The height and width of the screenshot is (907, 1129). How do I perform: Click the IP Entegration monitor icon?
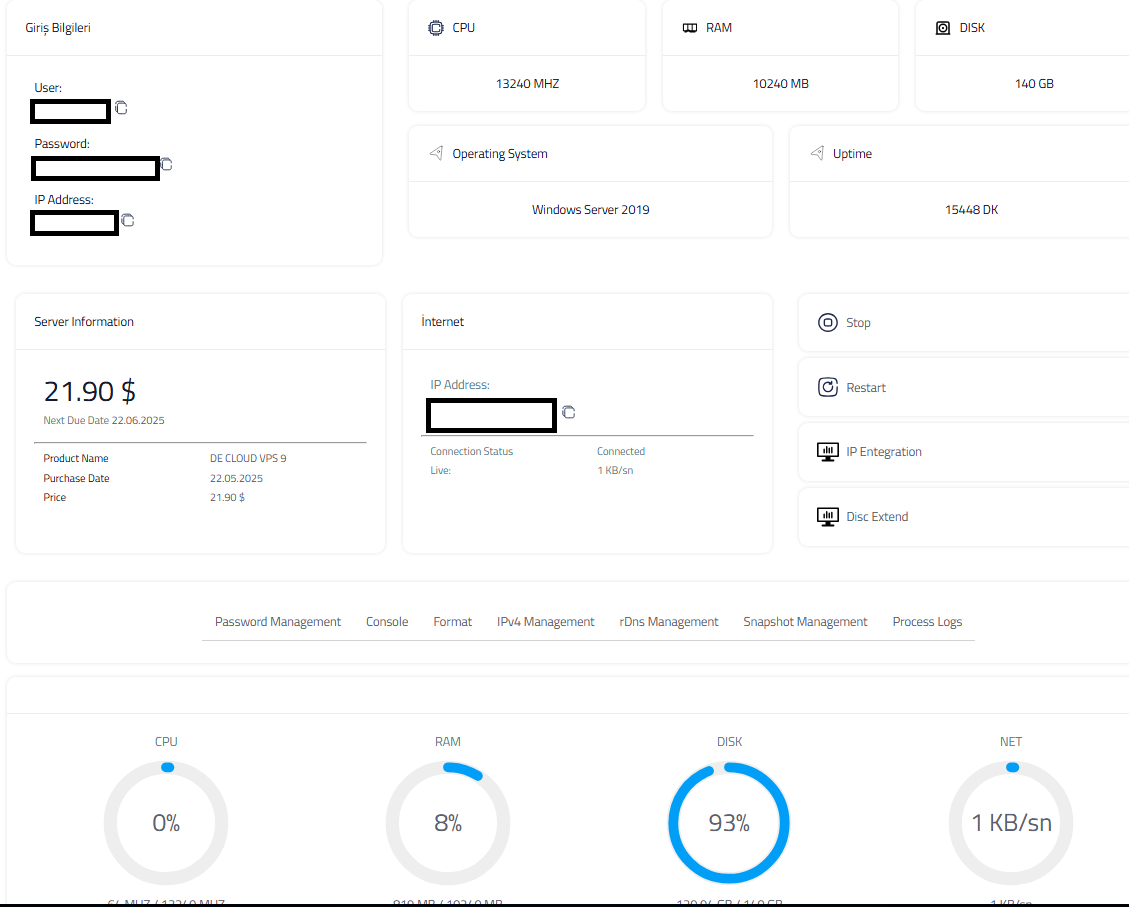828,452
